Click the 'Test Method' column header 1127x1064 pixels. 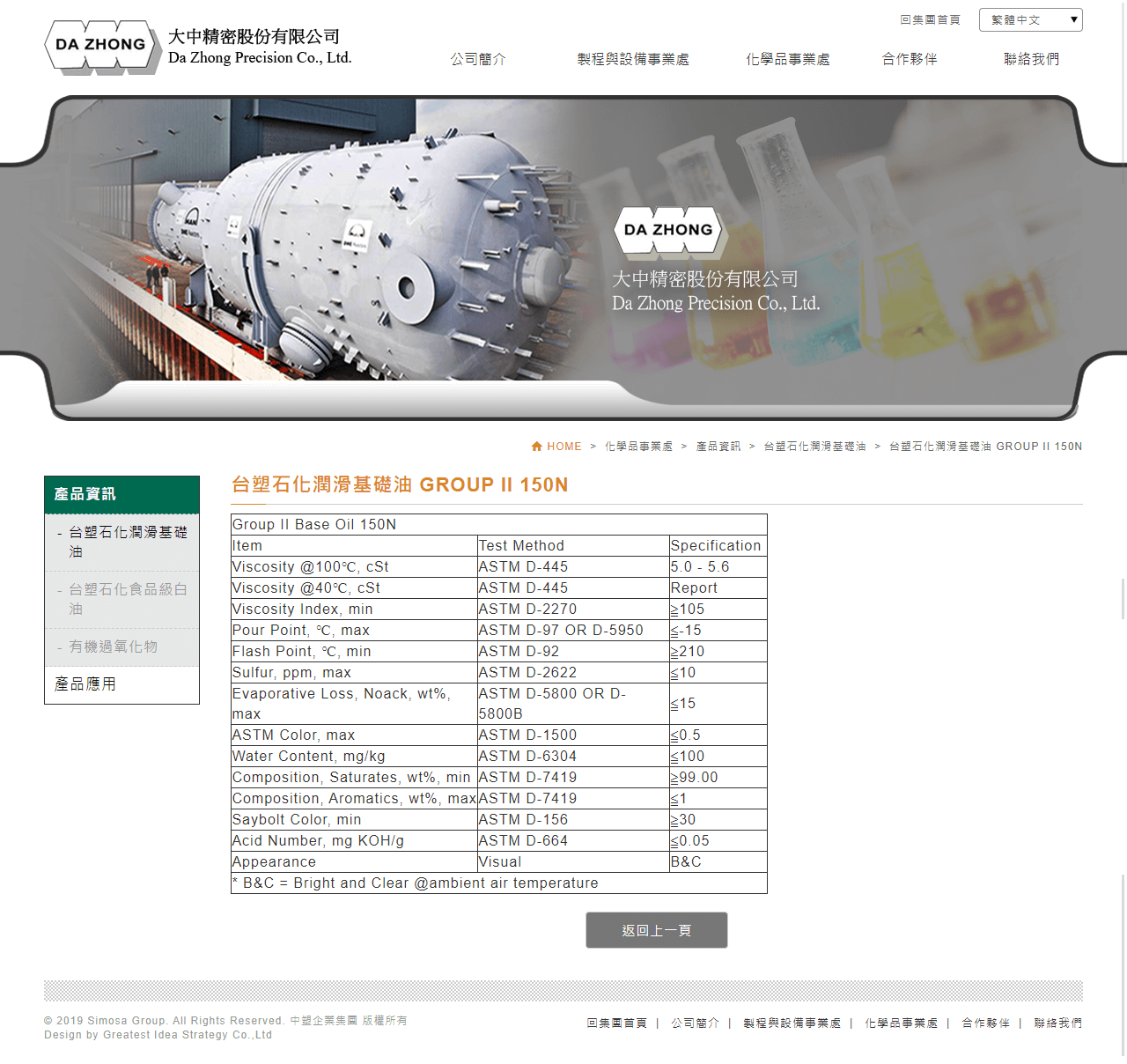(x=573, y=546)
